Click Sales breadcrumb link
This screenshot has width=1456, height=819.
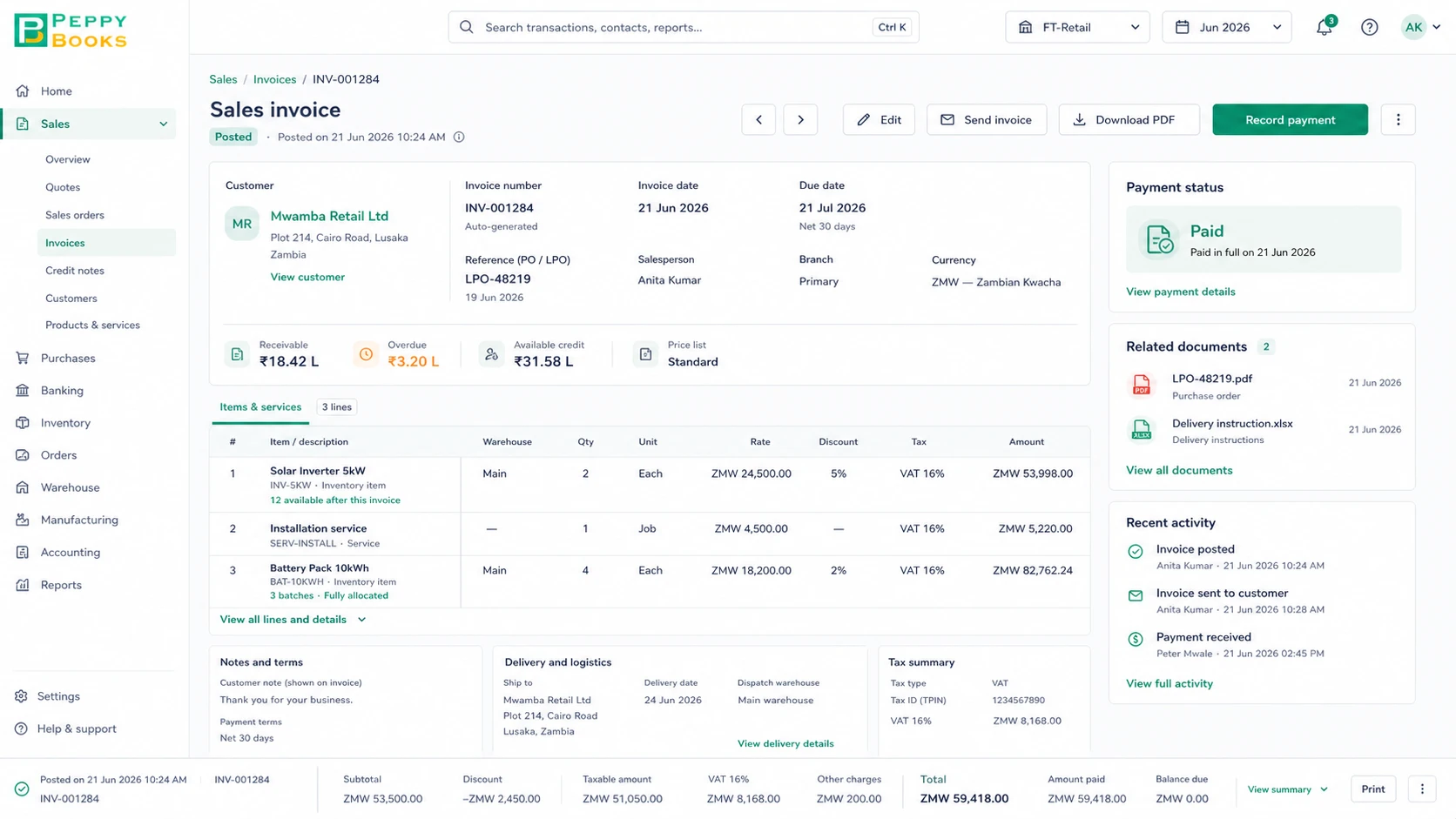point(223,79)
